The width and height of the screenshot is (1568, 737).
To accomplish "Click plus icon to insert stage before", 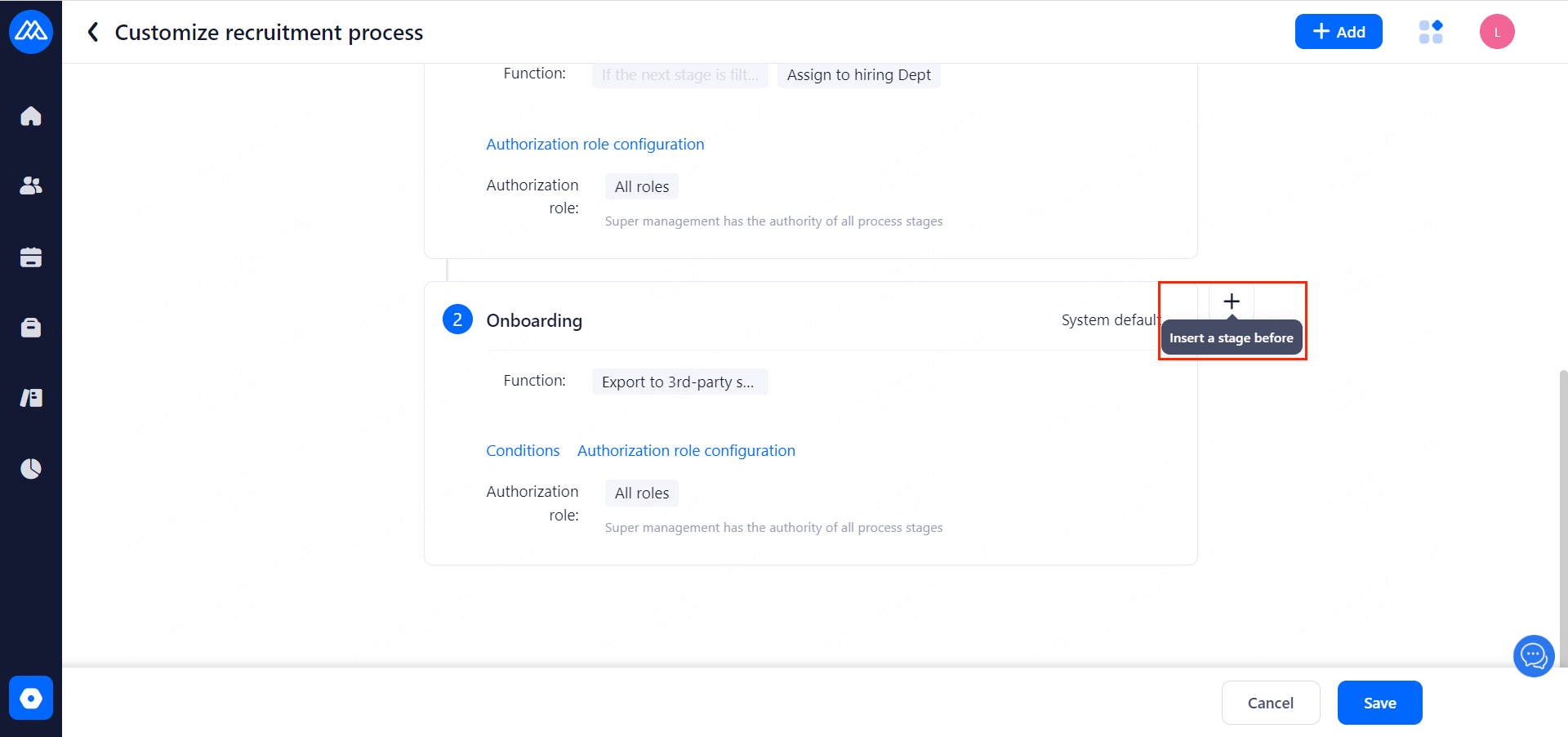I will coord(1232,301).
